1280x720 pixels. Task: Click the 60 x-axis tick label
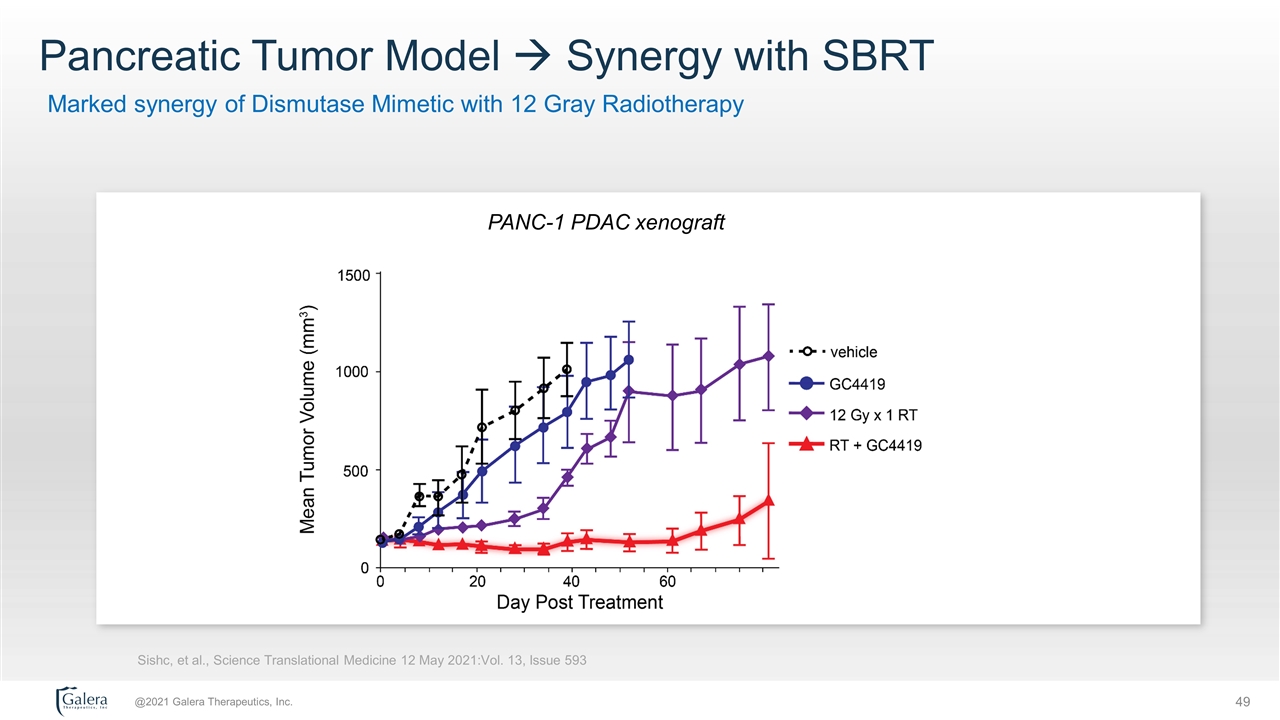pos(668,580)
